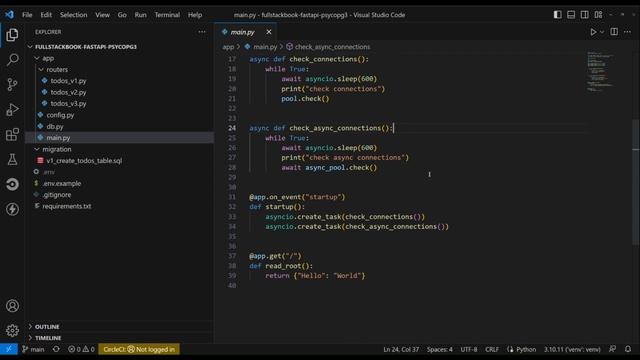Collapse the migration folder
This screenshot has height=360, width=640.
(119, 149)
